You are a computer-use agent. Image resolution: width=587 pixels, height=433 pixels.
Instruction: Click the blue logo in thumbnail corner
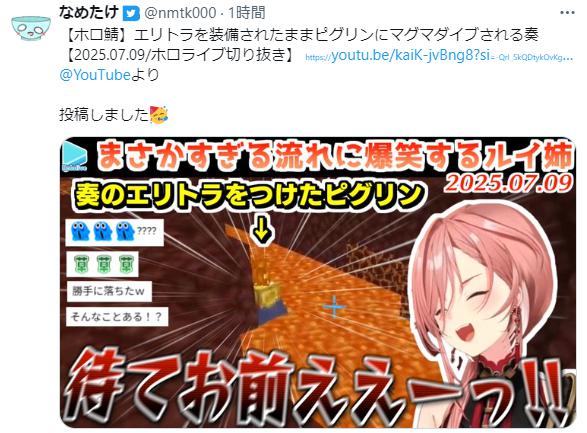[75, 156]
